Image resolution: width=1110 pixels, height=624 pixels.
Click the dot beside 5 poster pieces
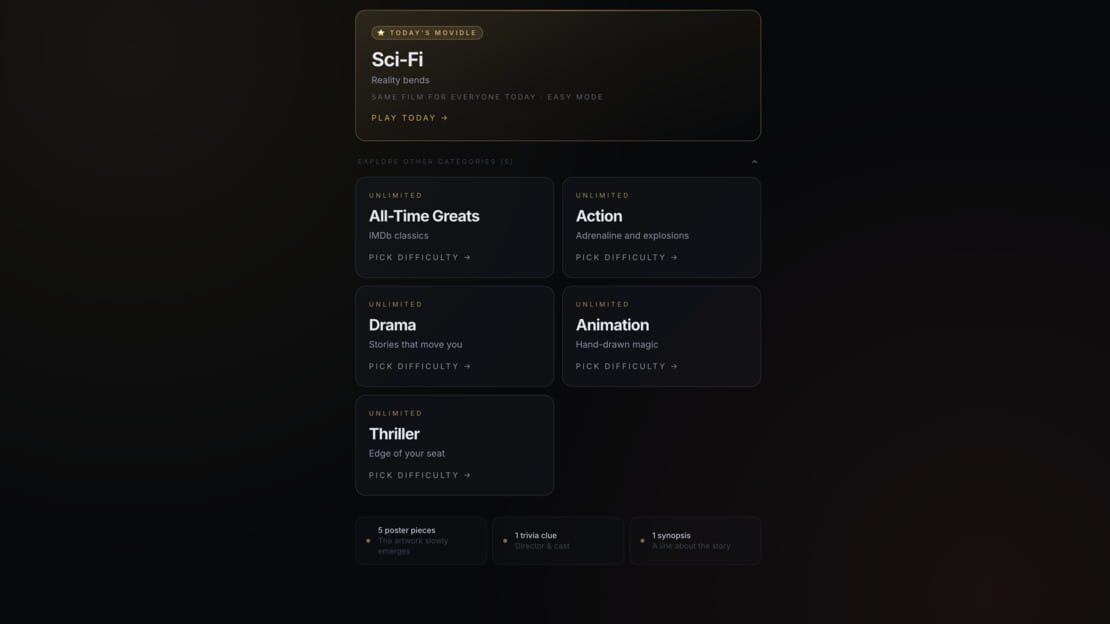(368, 540)
